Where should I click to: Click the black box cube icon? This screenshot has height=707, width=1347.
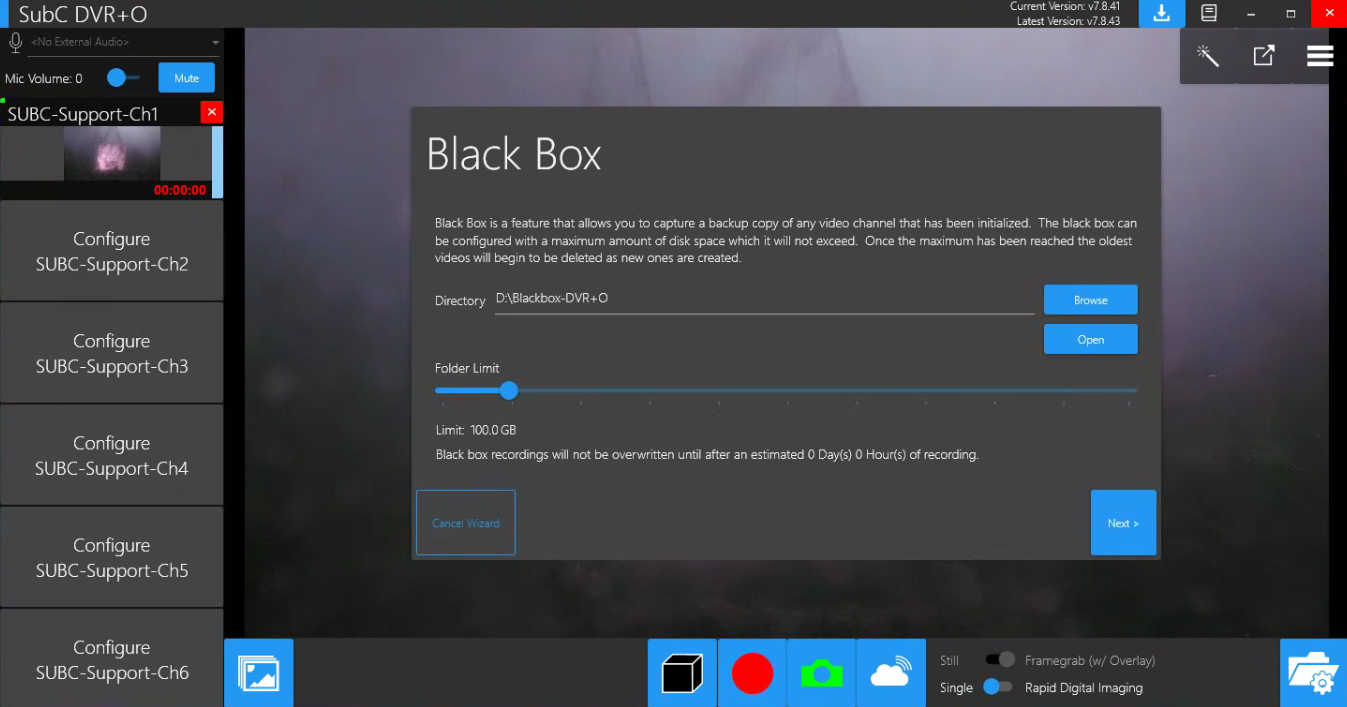pos(682,673)
